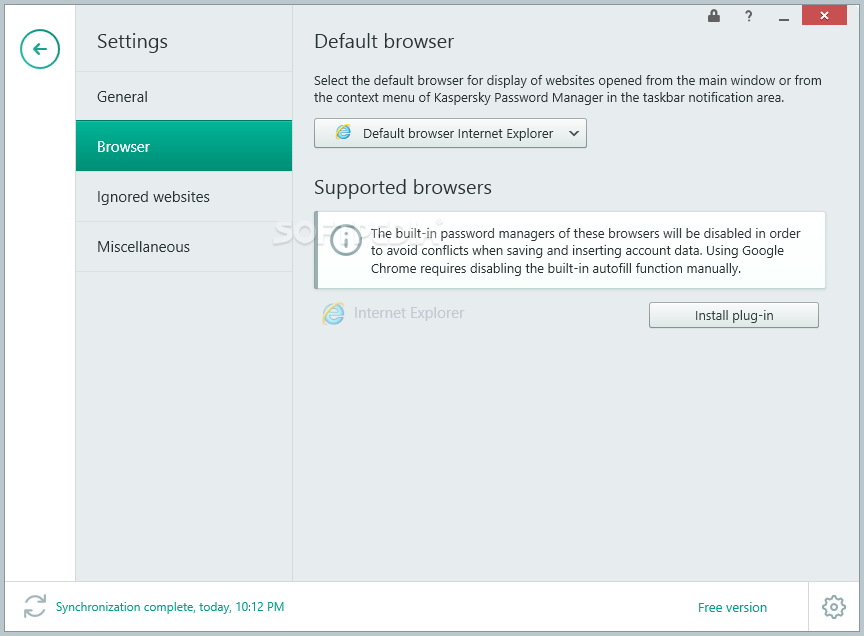This screenshot has width=864, height=636.
Task: Select the Browser settings tab
Action: 183,146
